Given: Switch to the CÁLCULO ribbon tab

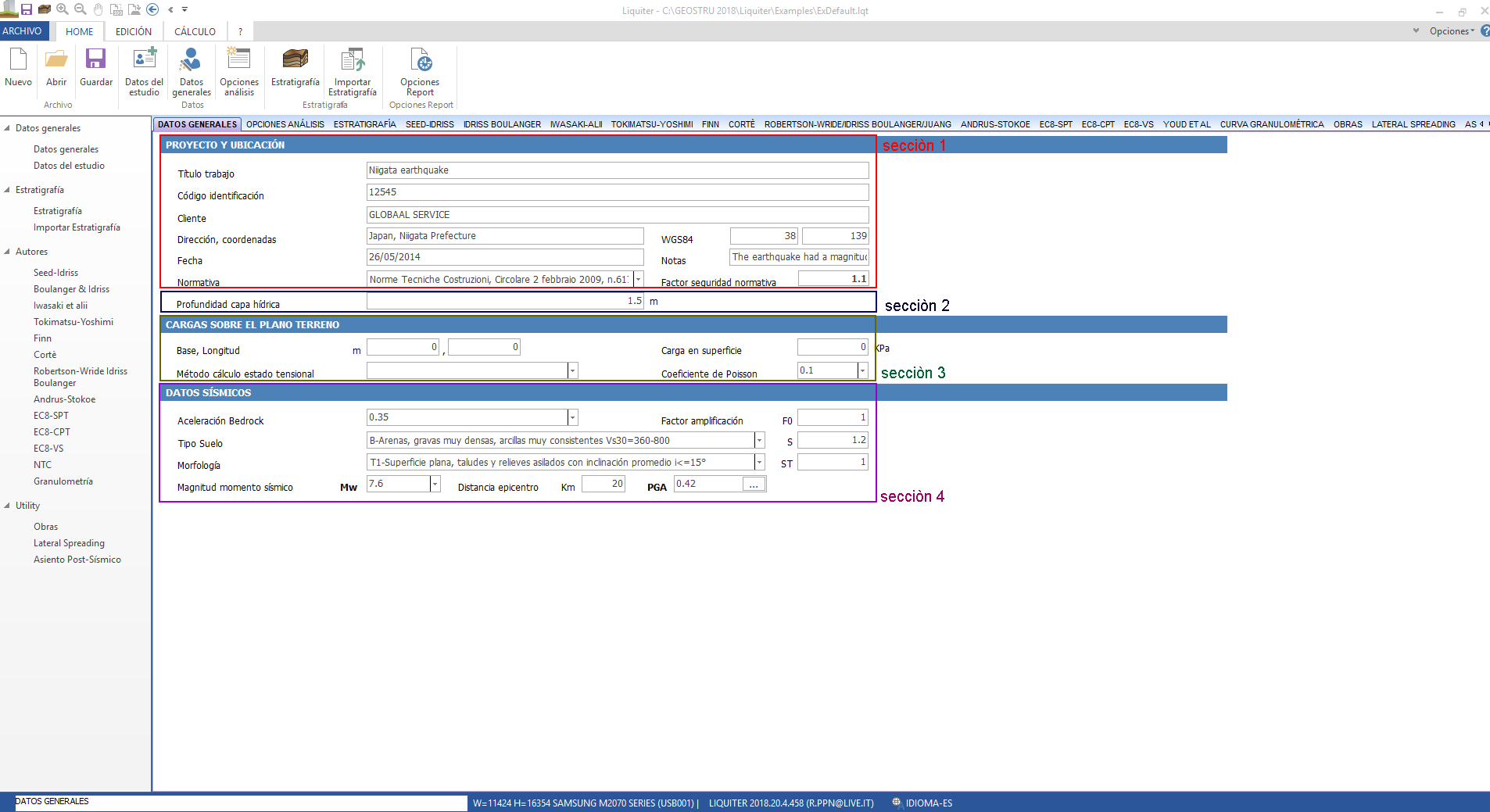Looking at the screenshot, I should (195, 31).
